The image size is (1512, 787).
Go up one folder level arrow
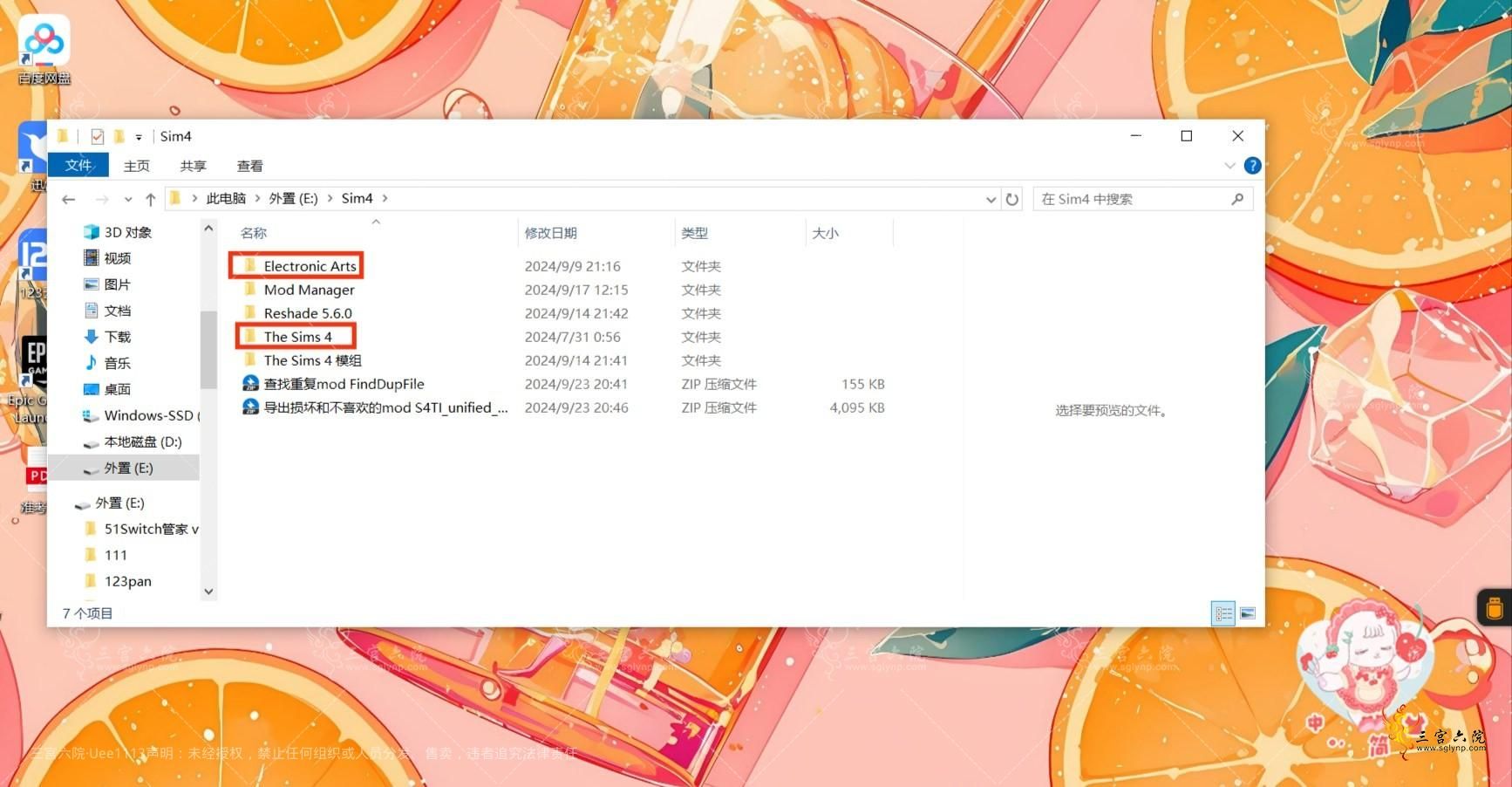[x=150, y=199]
